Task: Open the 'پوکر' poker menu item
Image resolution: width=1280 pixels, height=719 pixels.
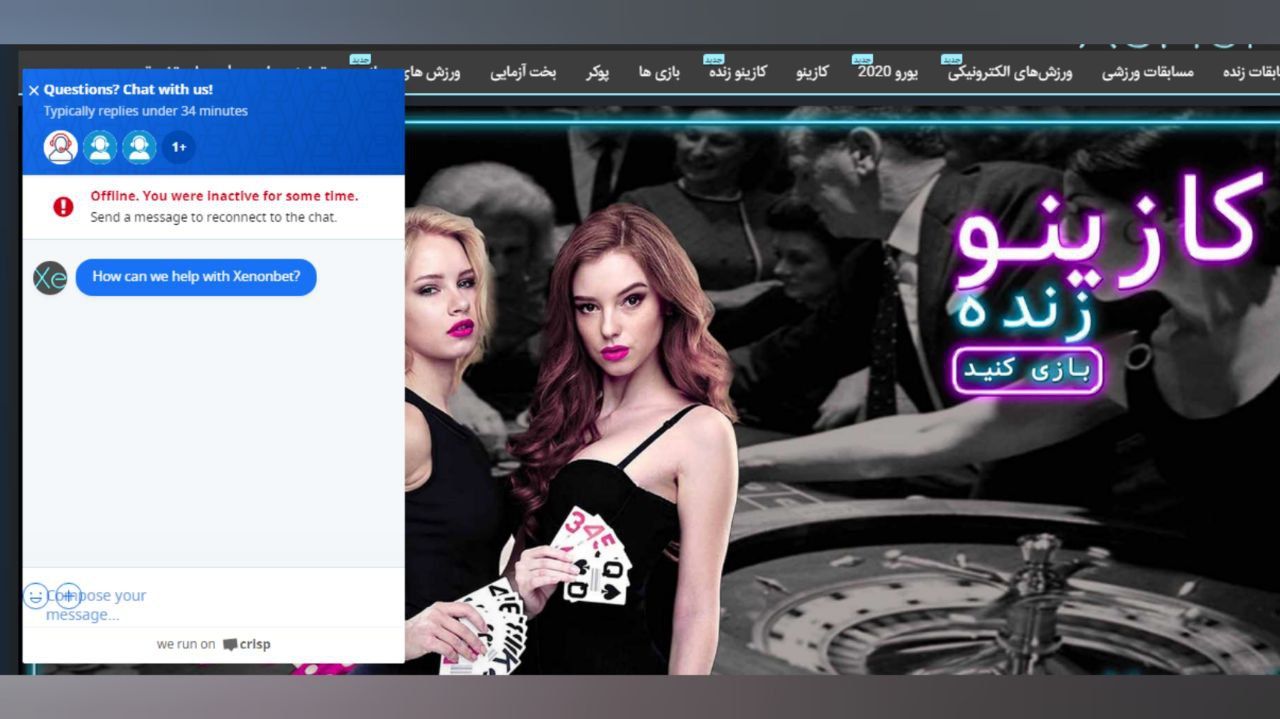Action: point(598,73)
